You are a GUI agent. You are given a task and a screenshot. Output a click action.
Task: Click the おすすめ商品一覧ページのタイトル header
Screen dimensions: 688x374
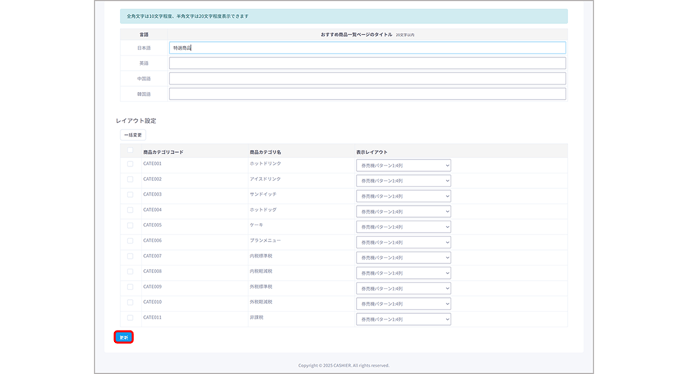coord(356,34)
